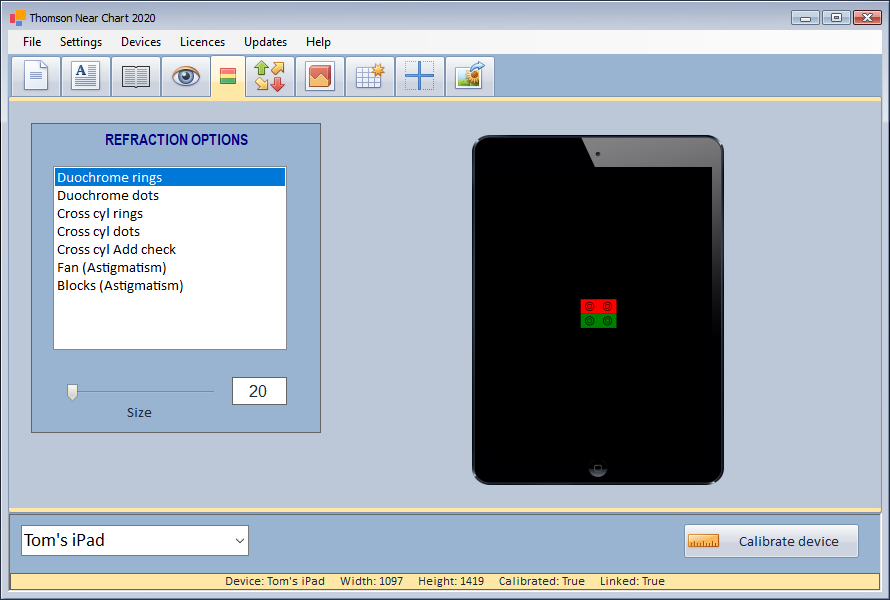Open the orange picture icon tab
The image size is (890, 600).
[320, 77]
